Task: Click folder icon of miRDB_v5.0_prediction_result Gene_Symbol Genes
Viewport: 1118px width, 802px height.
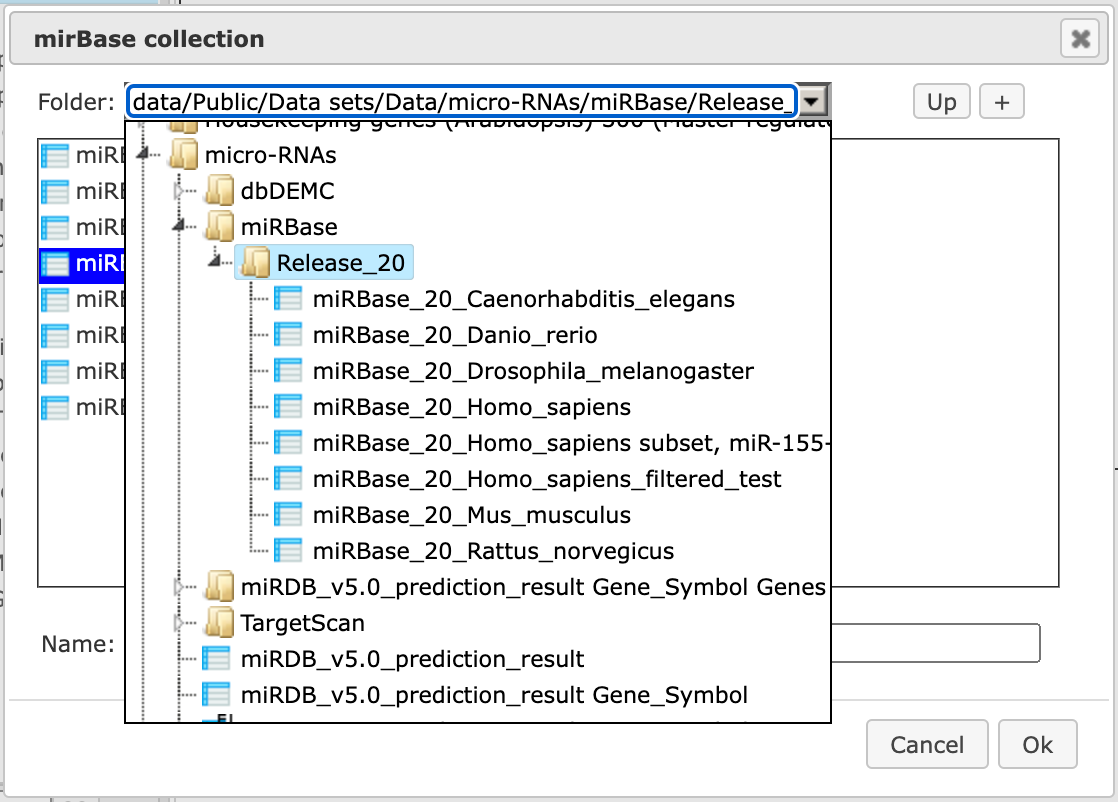Action: 220,587
